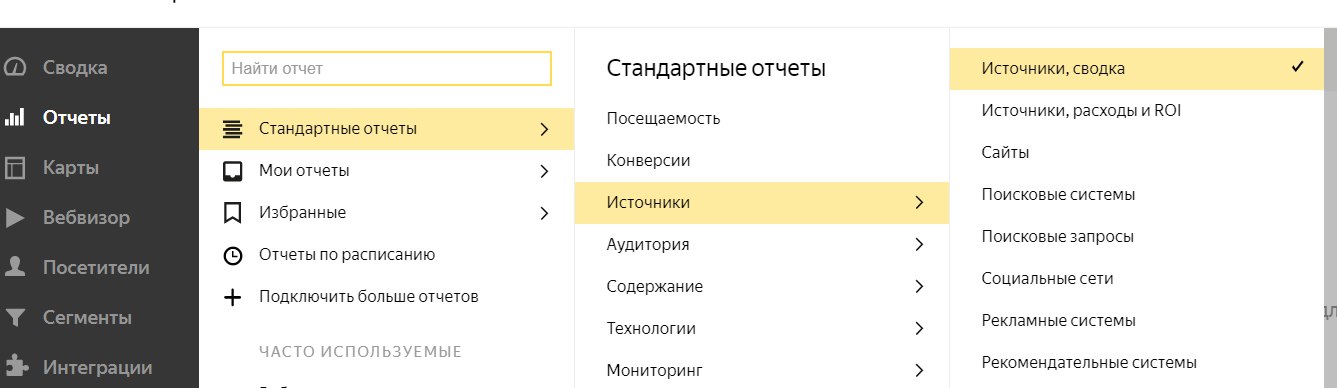Image resolution: width=1337 pixels, height=388 pixels.
Task: Go to Карты section
Action: click(71, 168)
